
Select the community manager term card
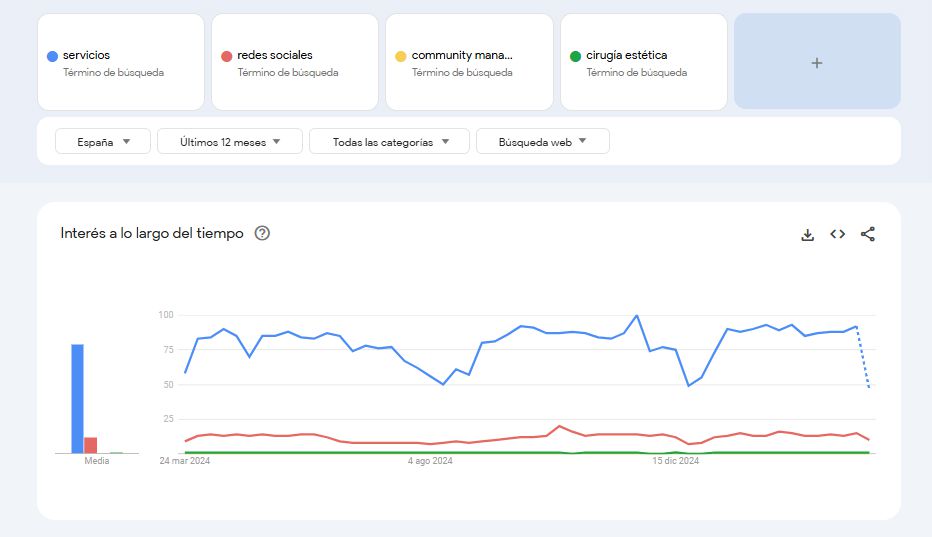pos(469,62)
